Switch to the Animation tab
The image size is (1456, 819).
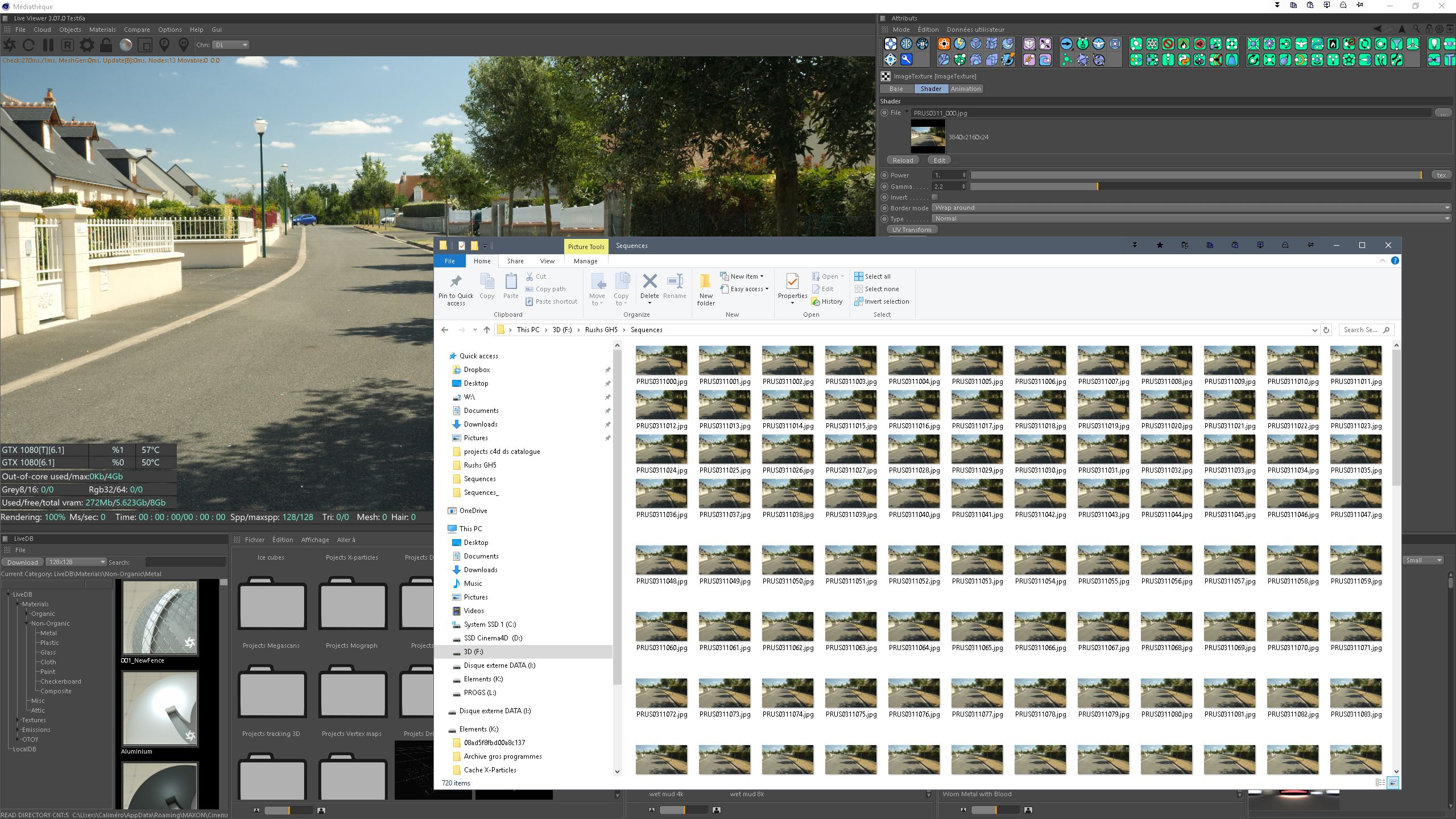point(965,89)
